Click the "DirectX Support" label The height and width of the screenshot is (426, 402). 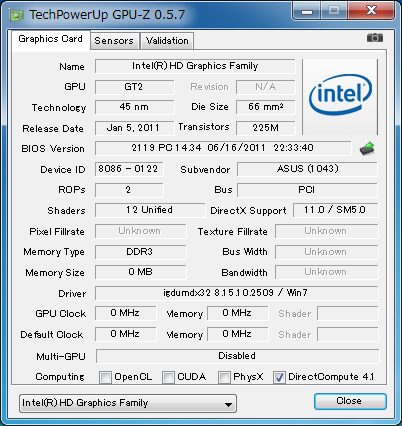(248, 211)
